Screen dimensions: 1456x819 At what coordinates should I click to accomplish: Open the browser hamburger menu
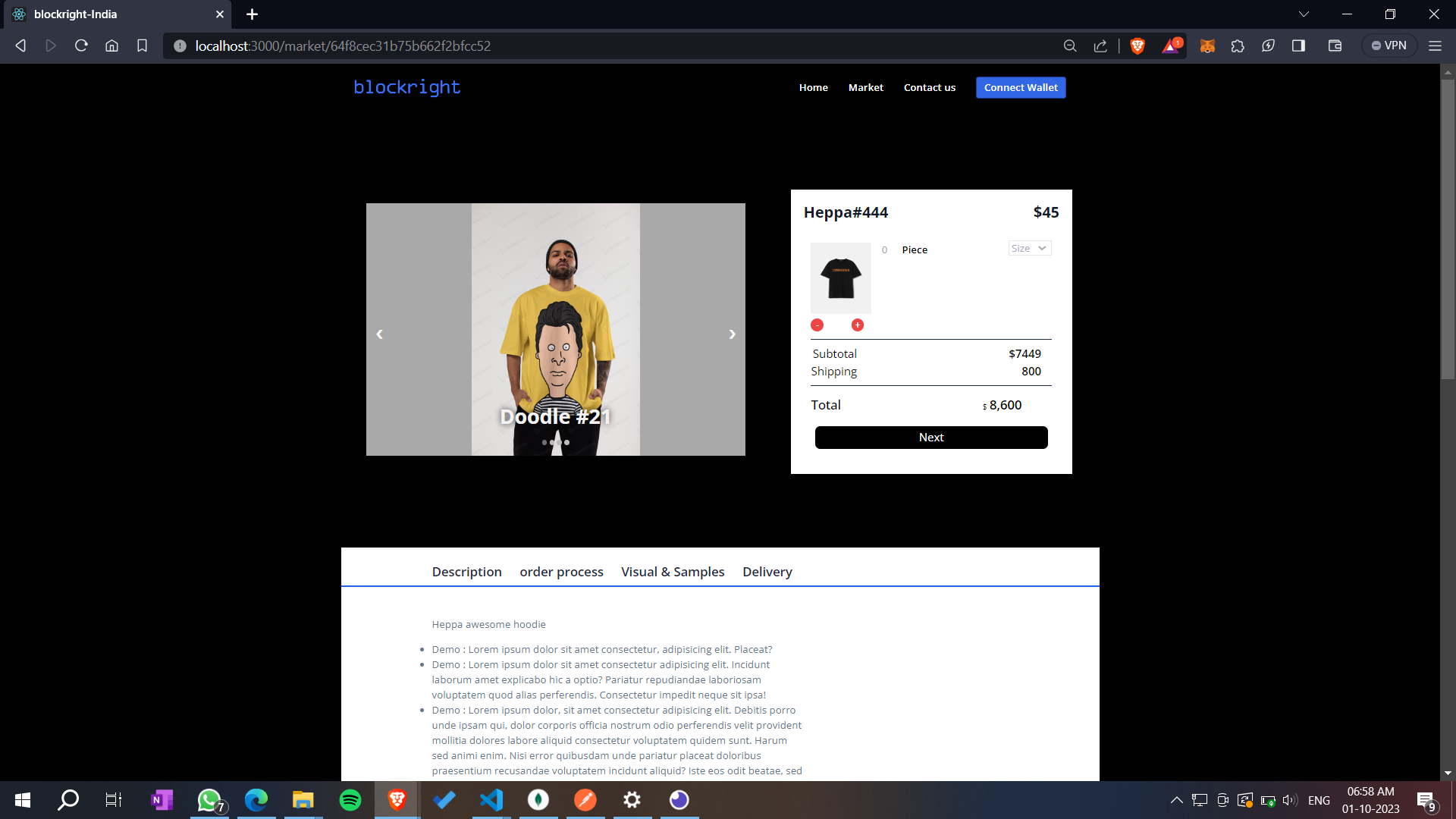coord(1435,46)
